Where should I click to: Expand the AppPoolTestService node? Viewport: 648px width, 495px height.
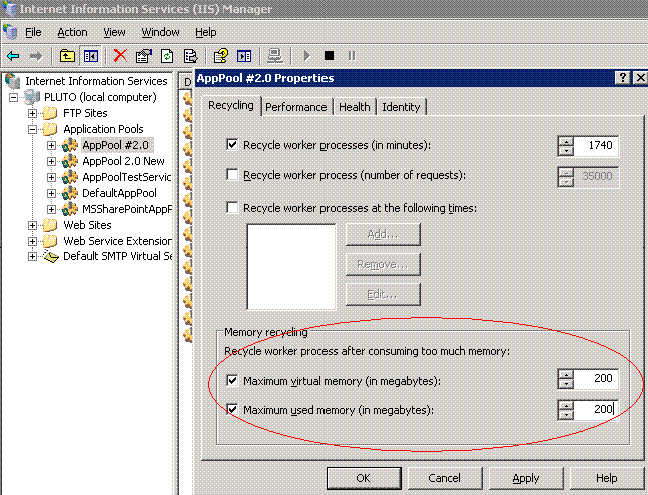pos(51,178)
